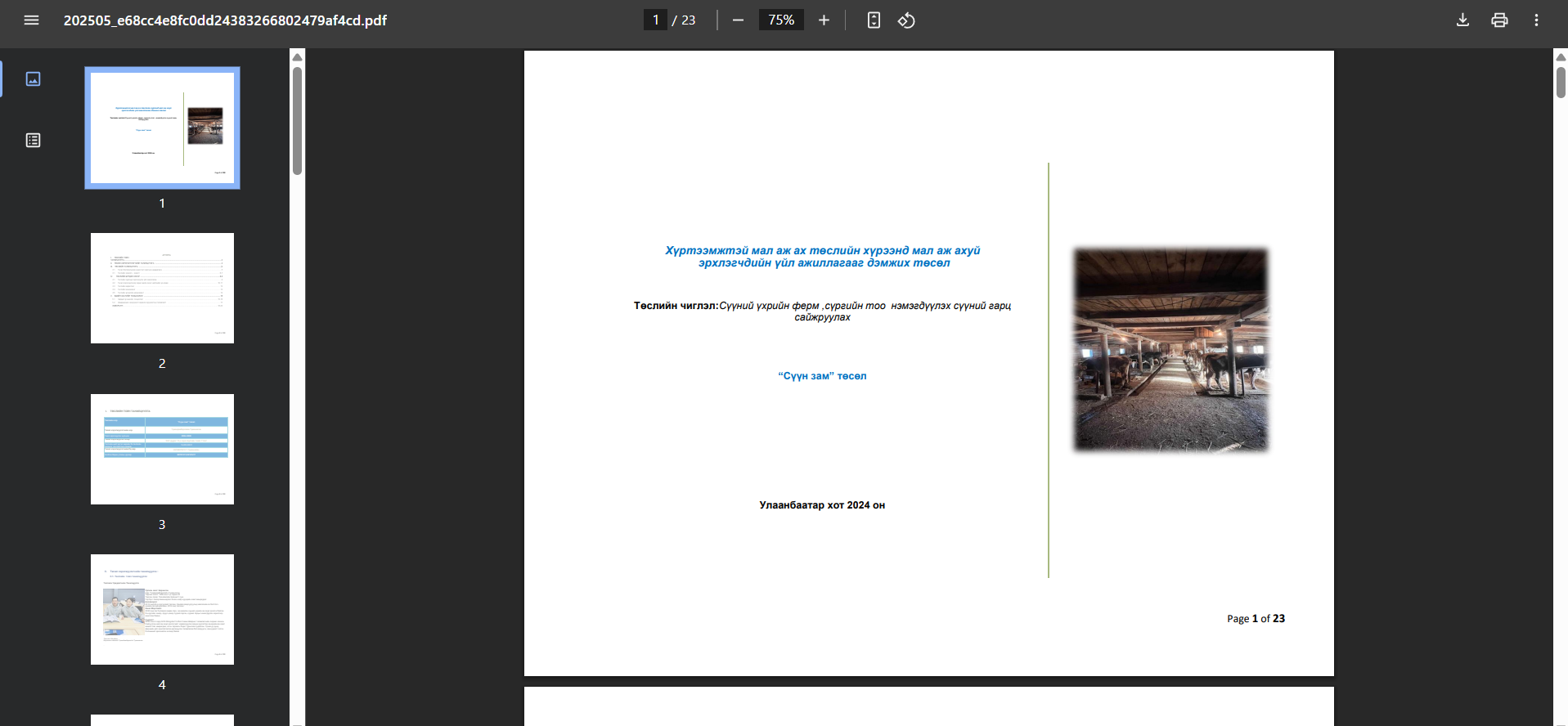
Task: Zoom in with the plus button
Action: 824,20
